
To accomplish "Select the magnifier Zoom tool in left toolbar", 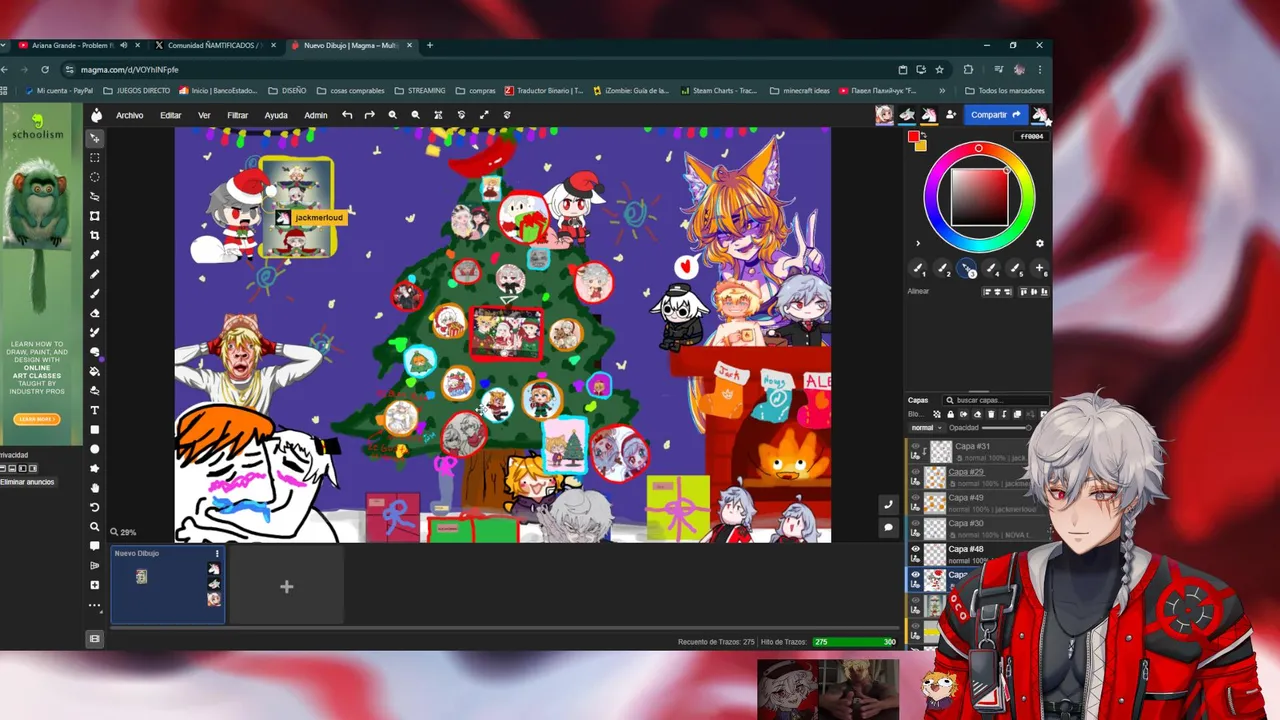I will point(95,526).
